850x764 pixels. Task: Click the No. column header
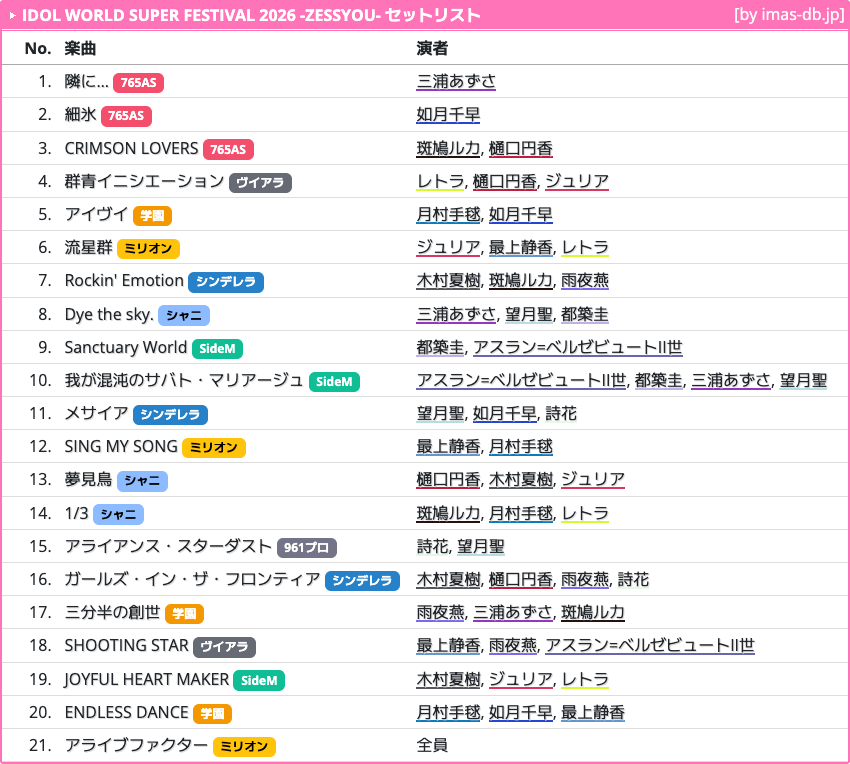click(x=38, y=48)
